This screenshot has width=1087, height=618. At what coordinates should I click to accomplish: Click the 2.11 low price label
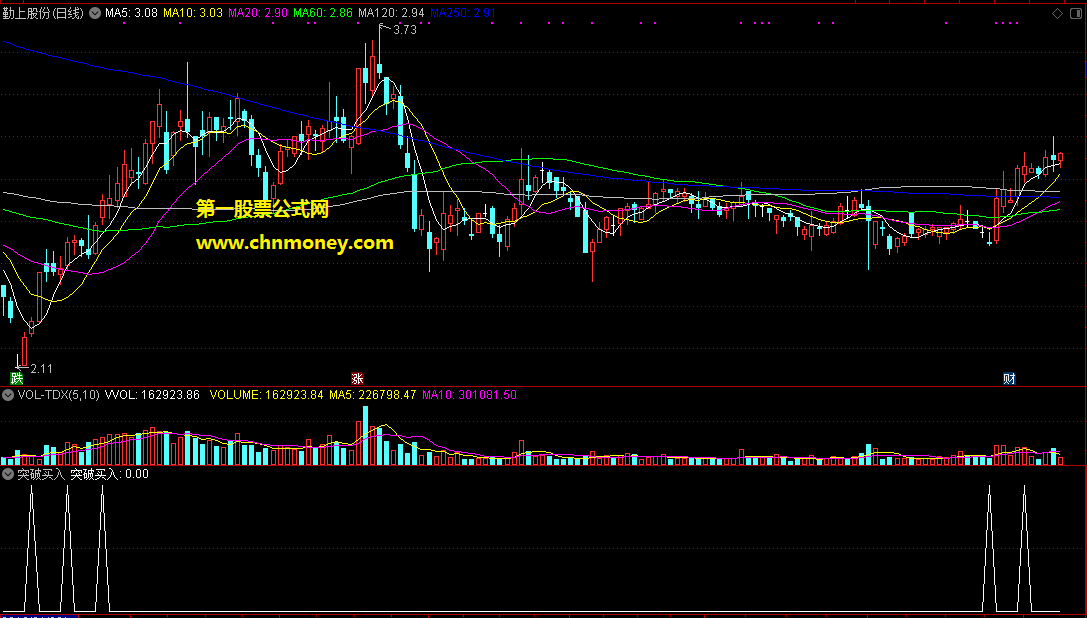42,369
